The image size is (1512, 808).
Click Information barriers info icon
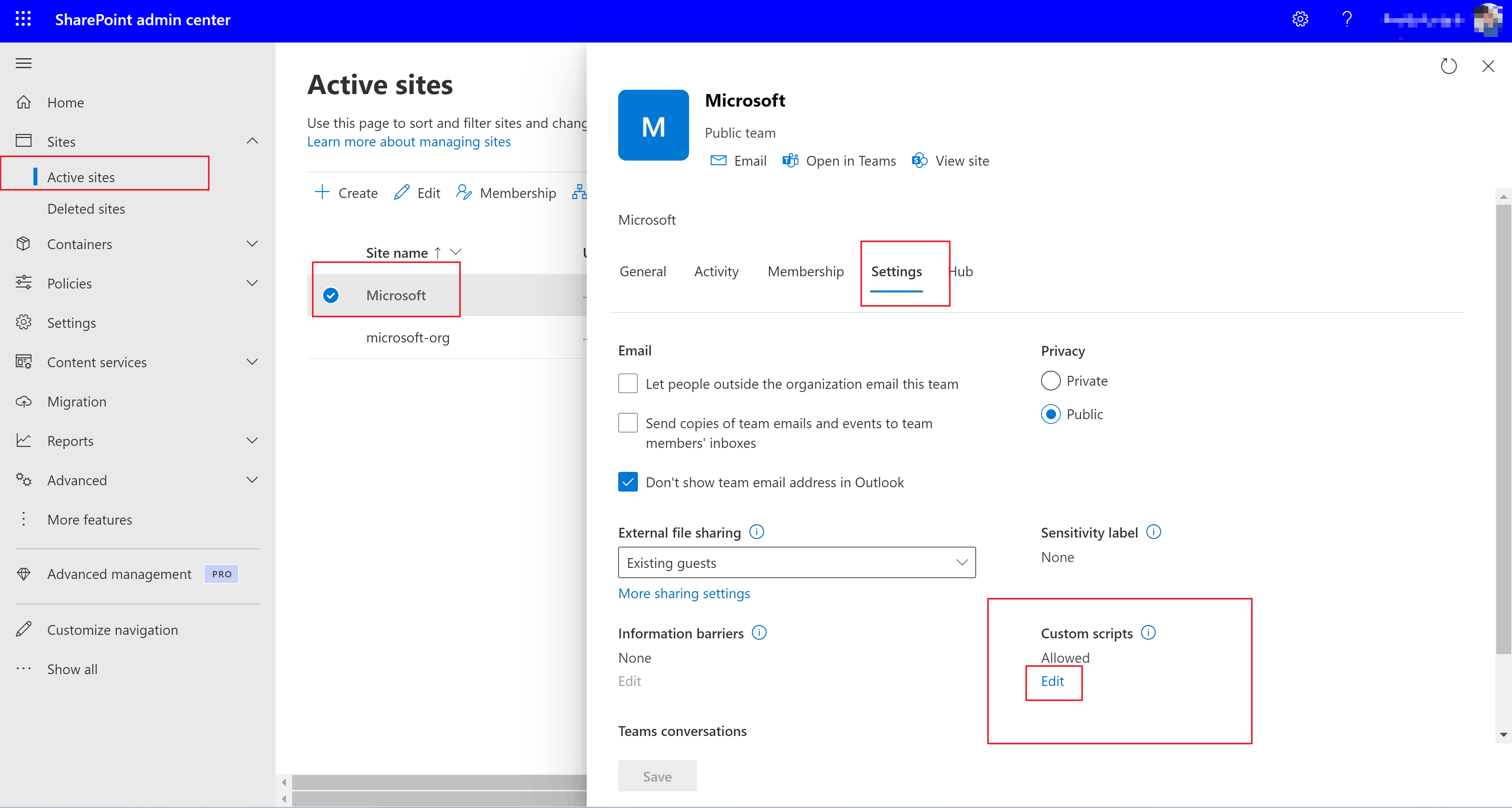pyautogui.click(x=759, y=632)
